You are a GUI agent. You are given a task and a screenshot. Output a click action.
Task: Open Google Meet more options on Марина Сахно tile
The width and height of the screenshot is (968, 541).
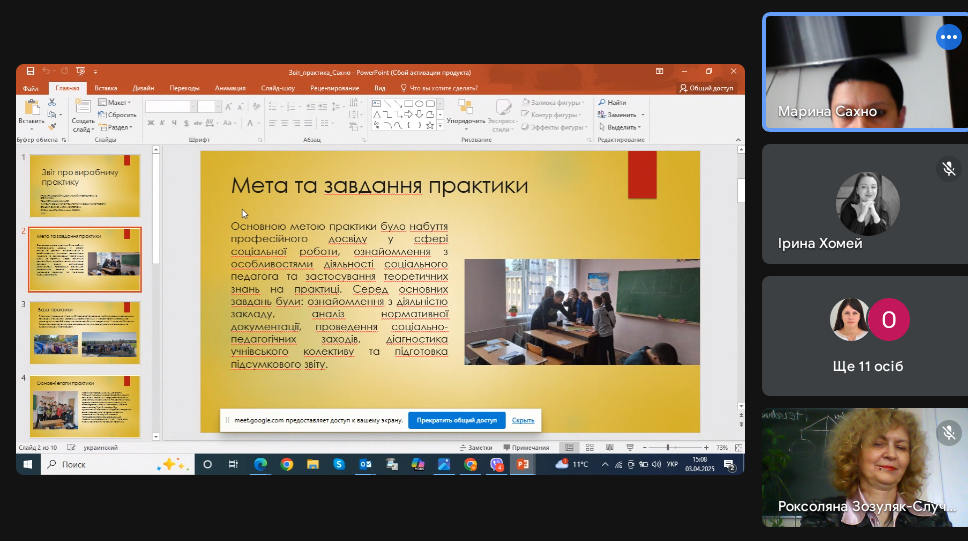[x=948, y=37]
